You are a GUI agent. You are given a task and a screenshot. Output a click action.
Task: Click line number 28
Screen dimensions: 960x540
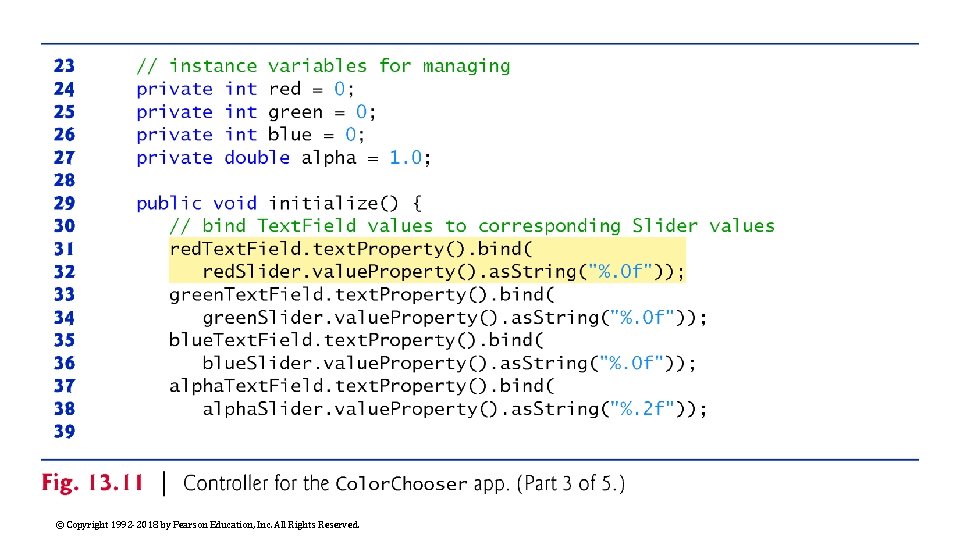pyautogui.click(x=64, y=180)
